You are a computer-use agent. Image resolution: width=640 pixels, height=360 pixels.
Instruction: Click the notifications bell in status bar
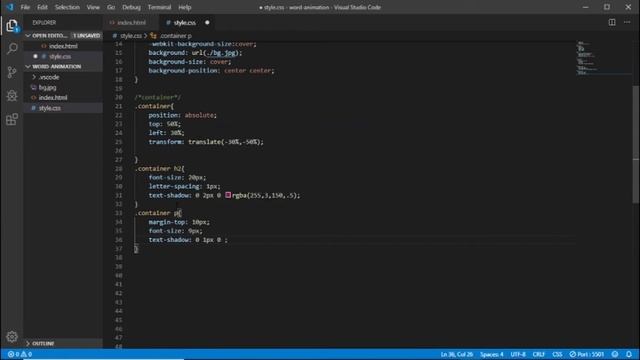[x=629, y=354]
